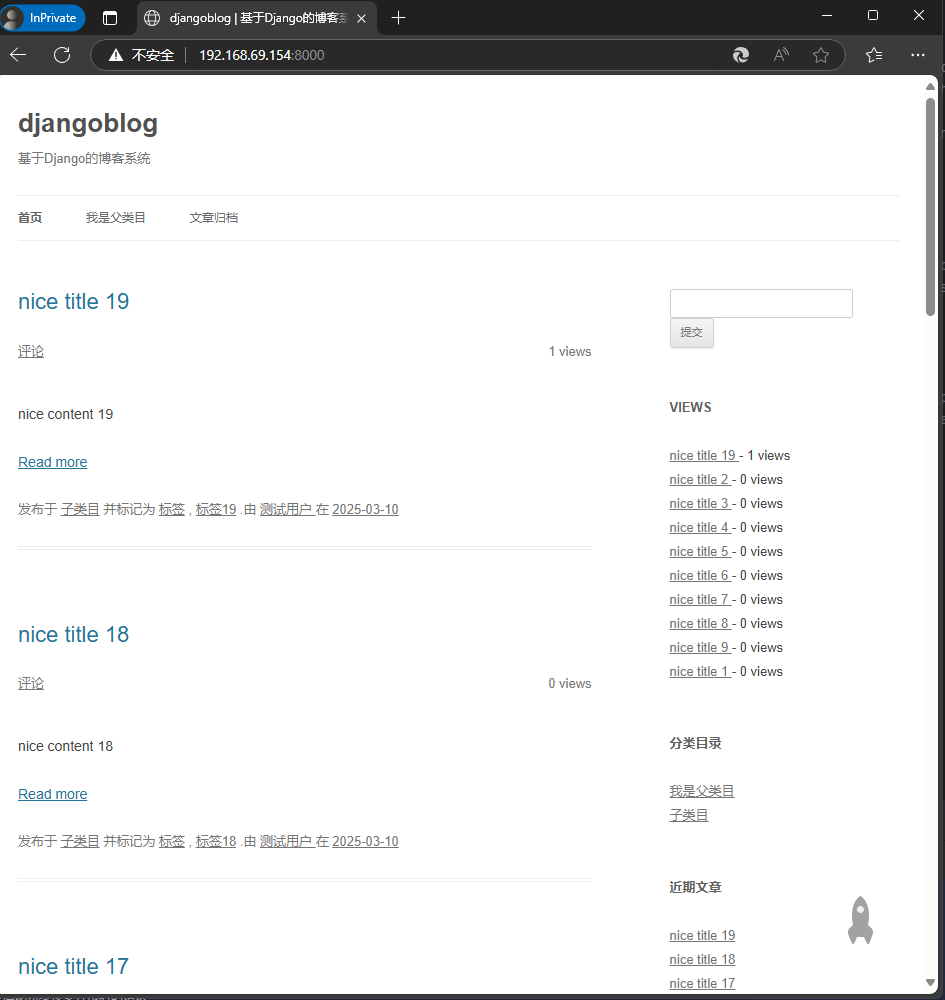Open nice title 3 in VIEWS list
This screenshot has width=945, height=1000.
(x=699, y=504)
